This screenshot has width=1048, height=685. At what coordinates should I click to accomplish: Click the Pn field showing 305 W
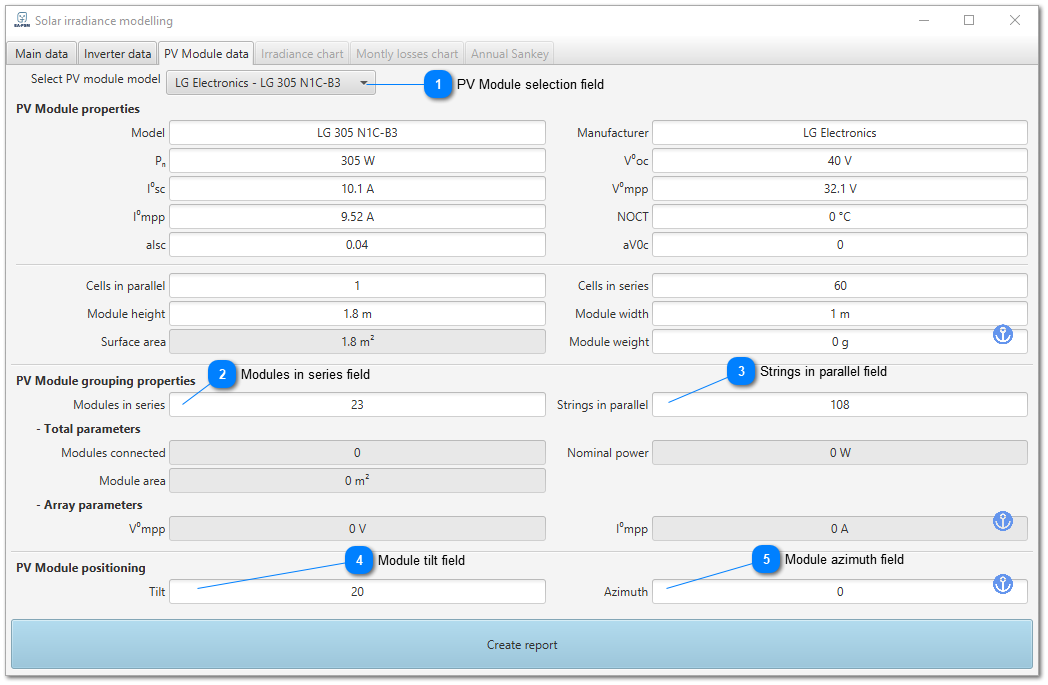coord(358,160)
